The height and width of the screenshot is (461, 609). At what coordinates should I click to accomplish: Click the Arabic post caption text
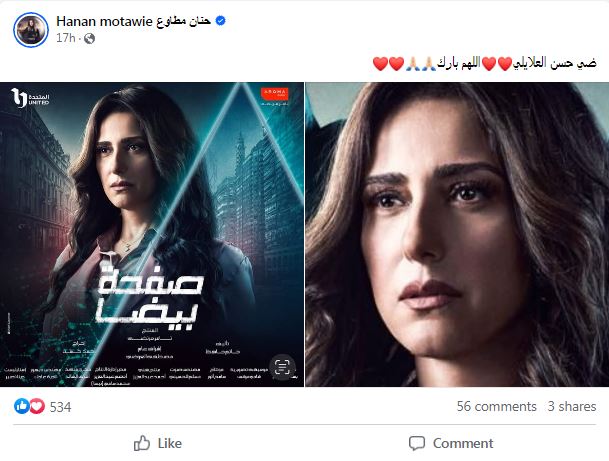point(484,63)
